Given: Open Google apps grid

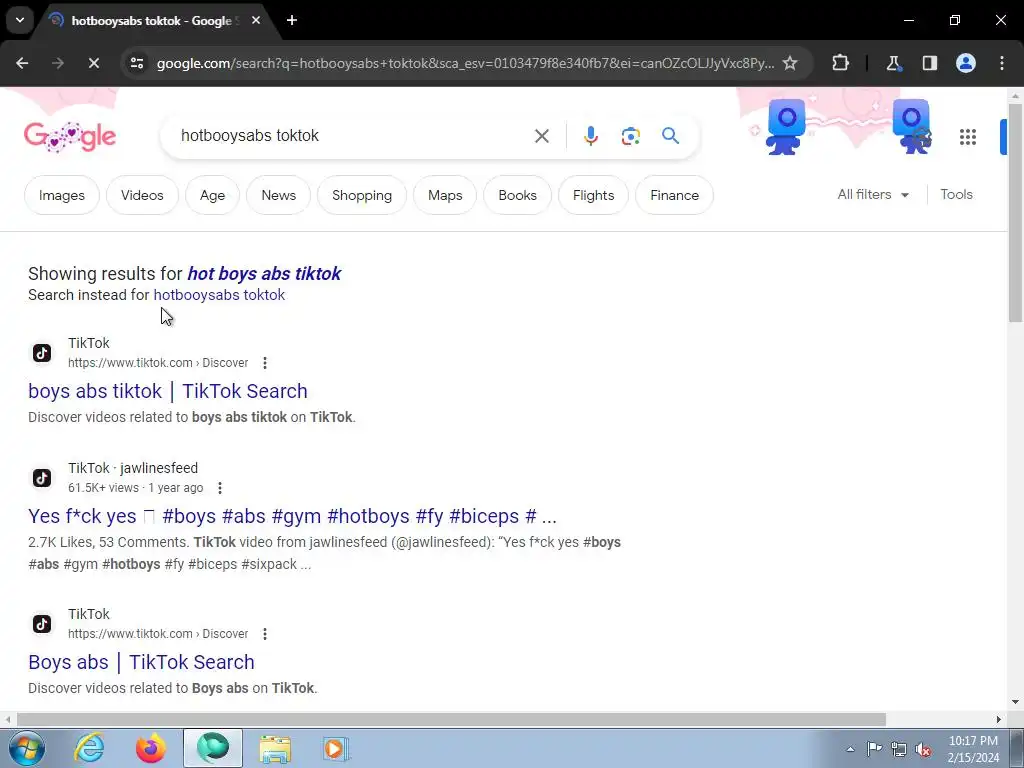Looking at the screenshot, I should 968,136.
